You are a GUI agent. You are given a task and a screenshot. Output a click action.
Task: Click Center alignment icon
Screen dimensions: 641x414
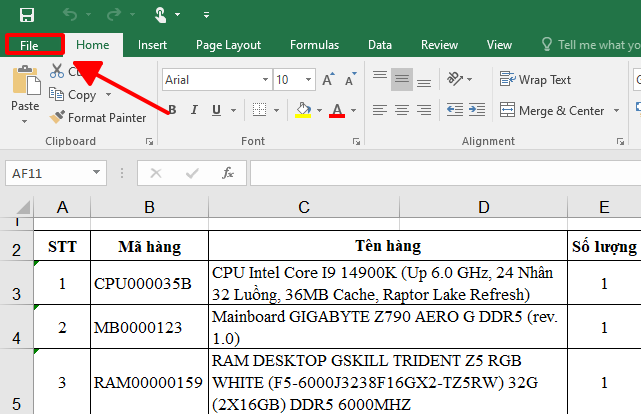402,110
